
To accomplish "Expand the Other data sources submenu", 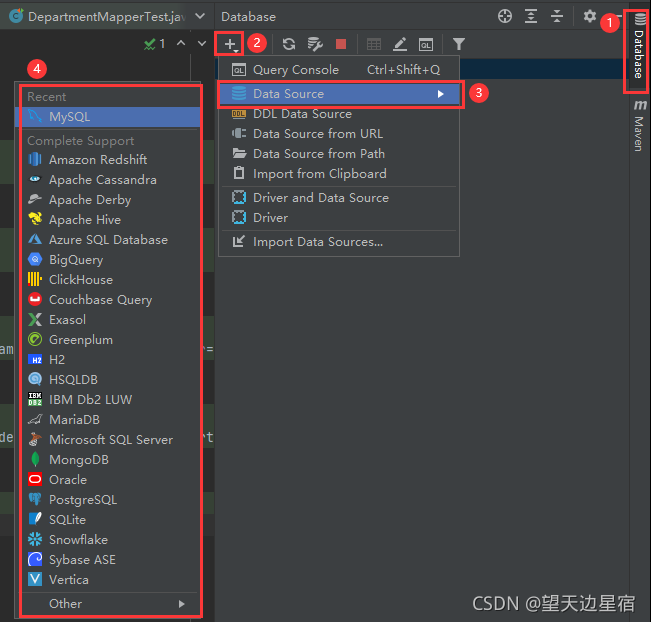I will [x=108, y=604].
